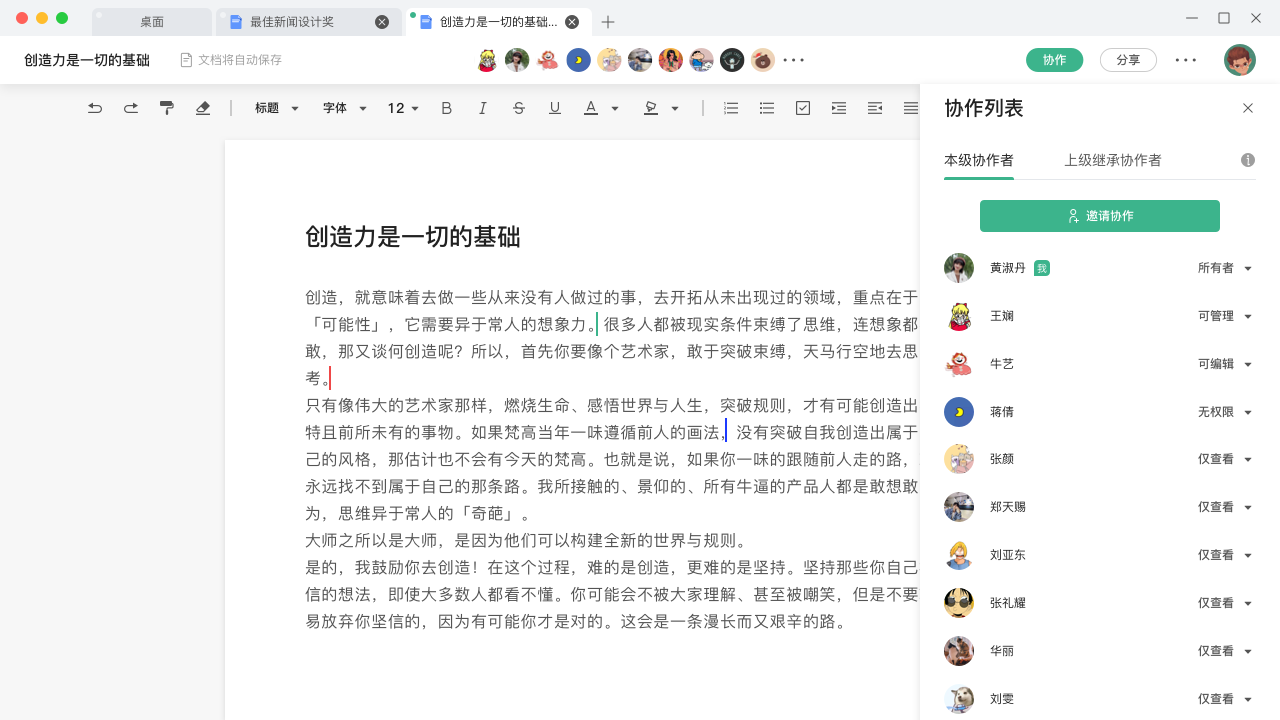Open the highlight color picker arrow
The height and width of the screenshot is (720, 1280).
(675, 108)
